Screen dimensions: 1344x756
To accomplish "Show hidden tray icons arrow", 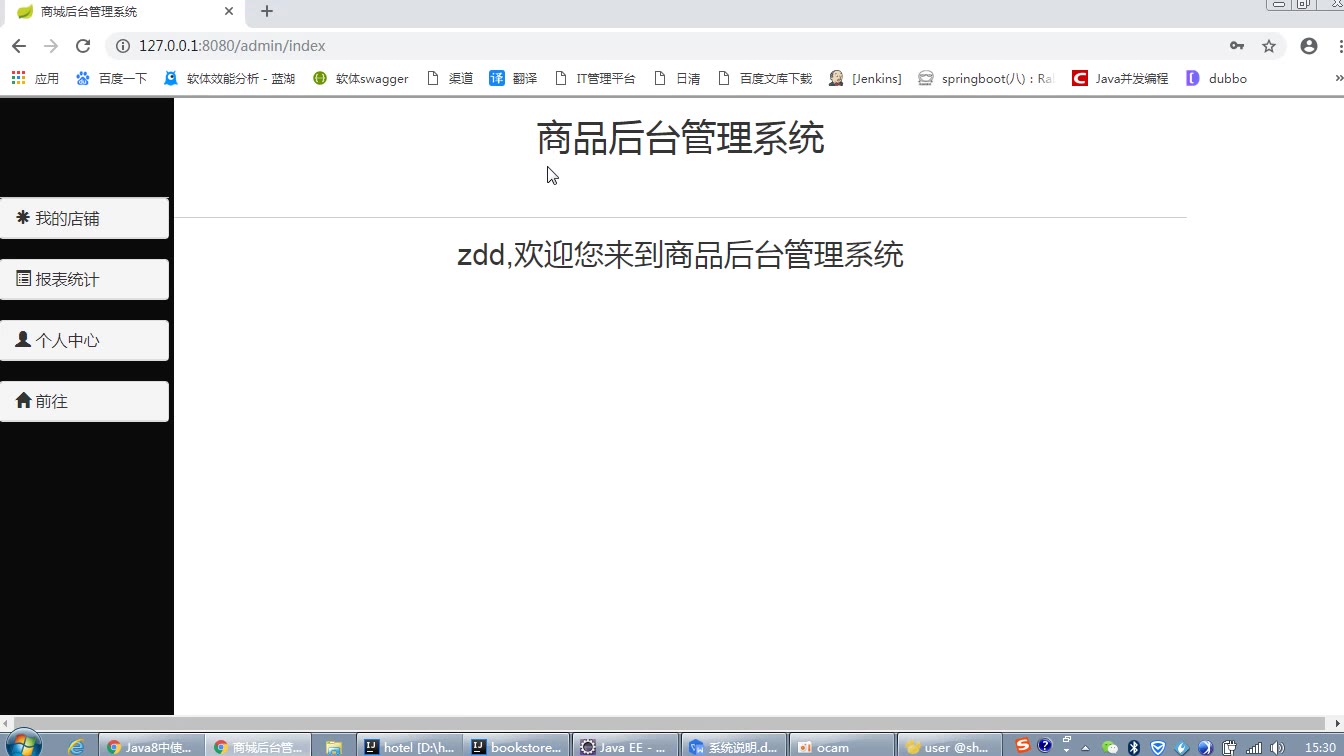I will point(1085,747).
